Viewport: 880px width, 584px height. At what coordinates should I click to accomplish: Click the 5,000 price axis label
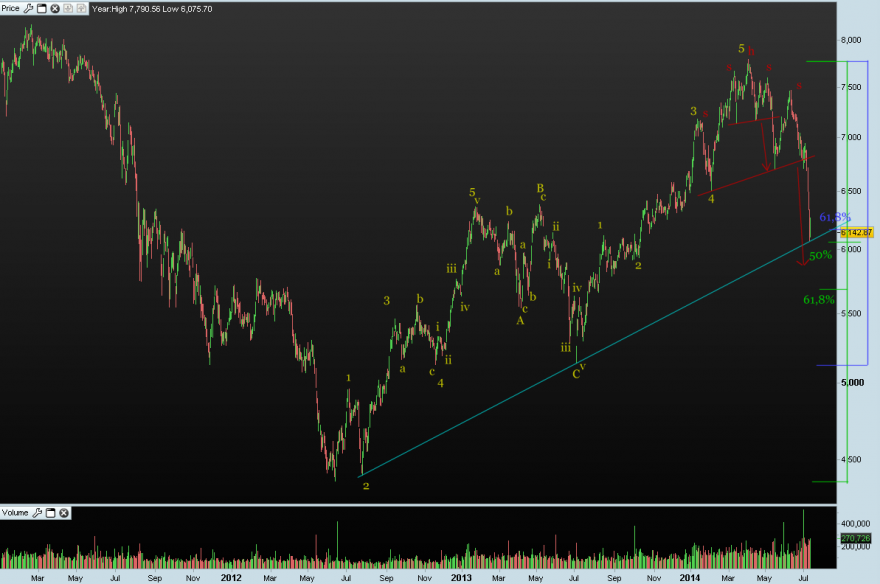click(852, 383)
